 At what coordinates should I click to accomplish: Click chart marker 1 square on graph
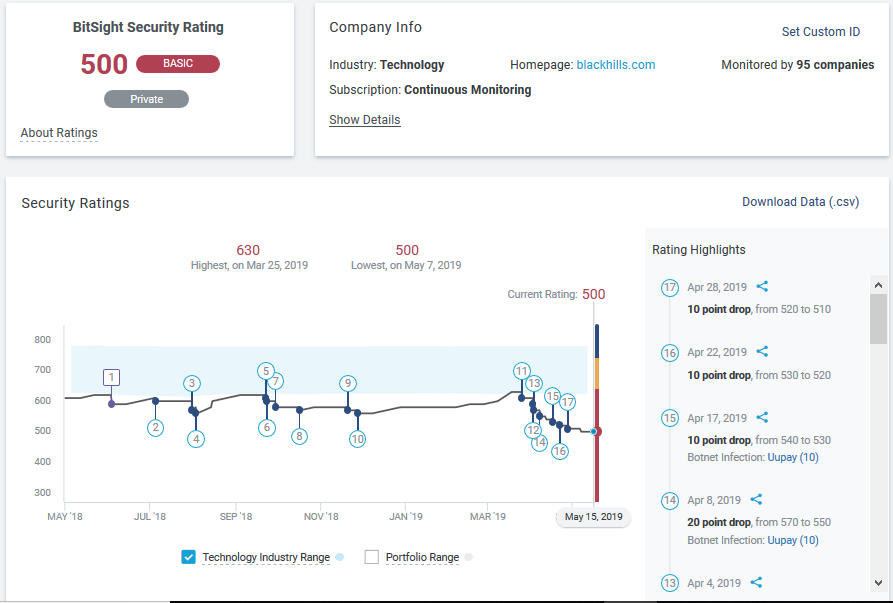click(x=111, y=377)
